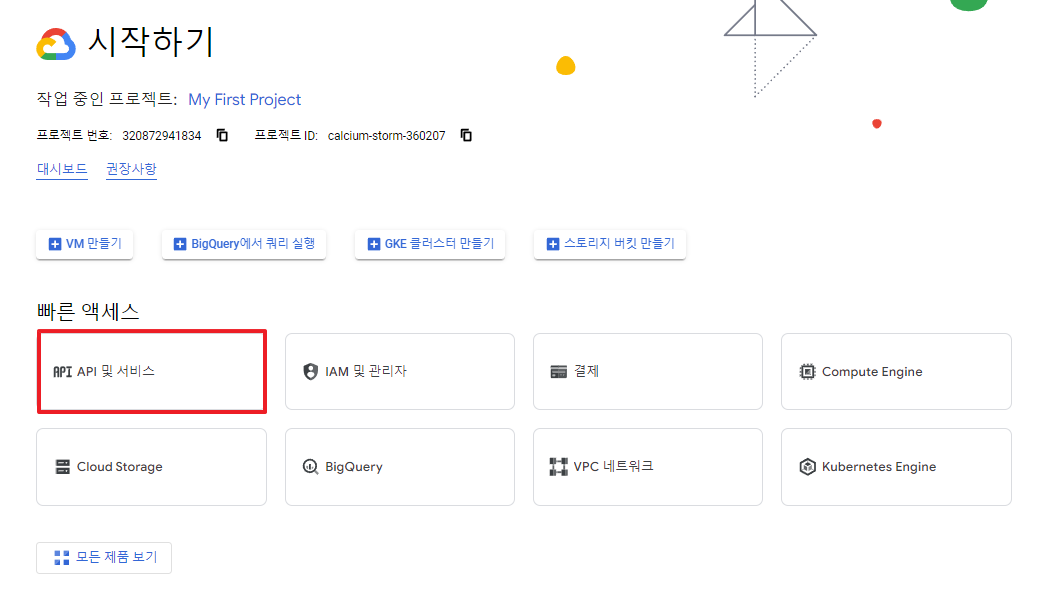The width and height of the screenshot is (1042, 594).
Task: Open the Kubernetes Engine card
Action: (896, 467)
